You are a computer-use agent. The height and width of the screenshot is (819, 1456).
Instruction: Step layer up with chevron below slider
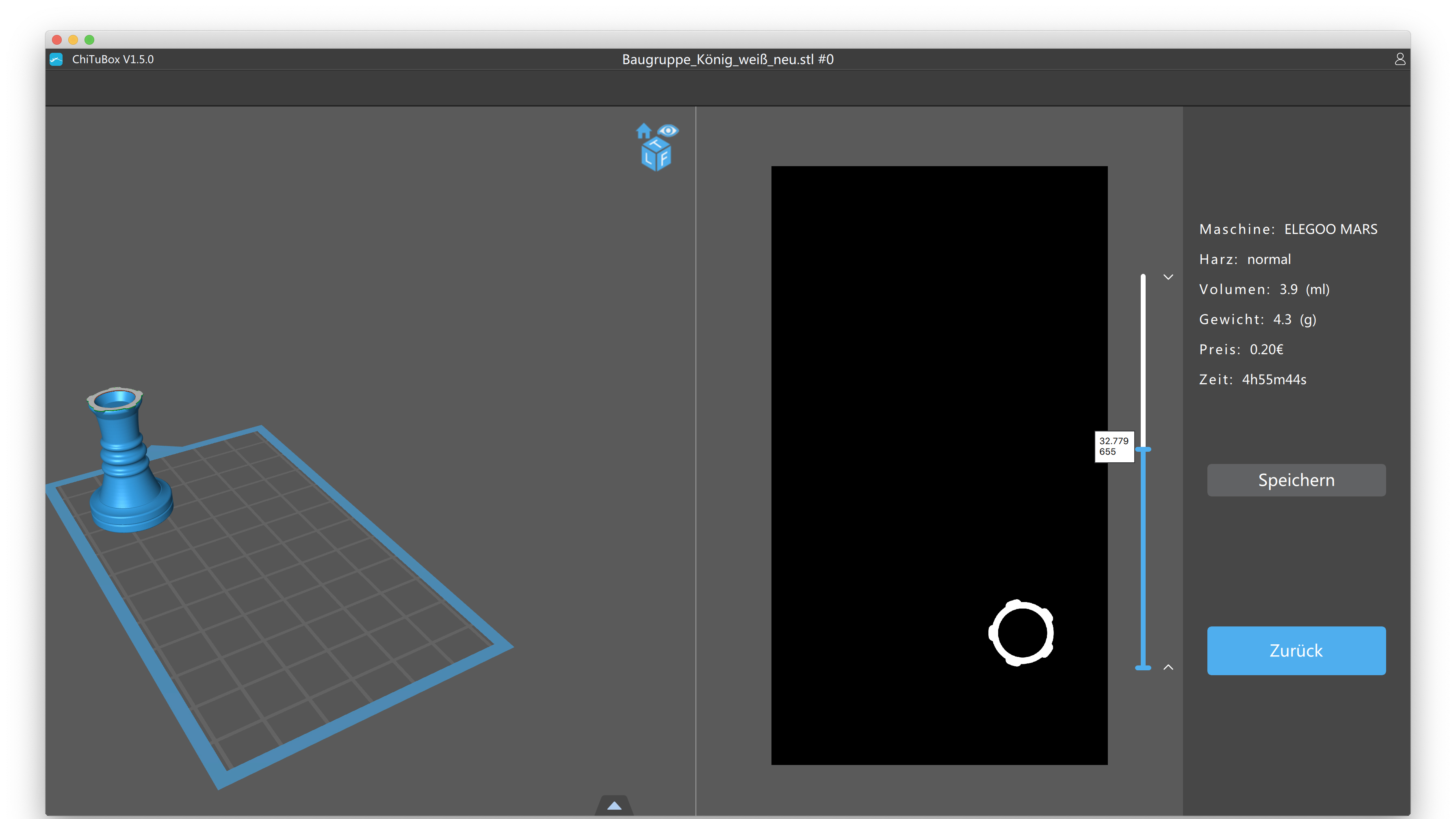tap(1168, 667)
